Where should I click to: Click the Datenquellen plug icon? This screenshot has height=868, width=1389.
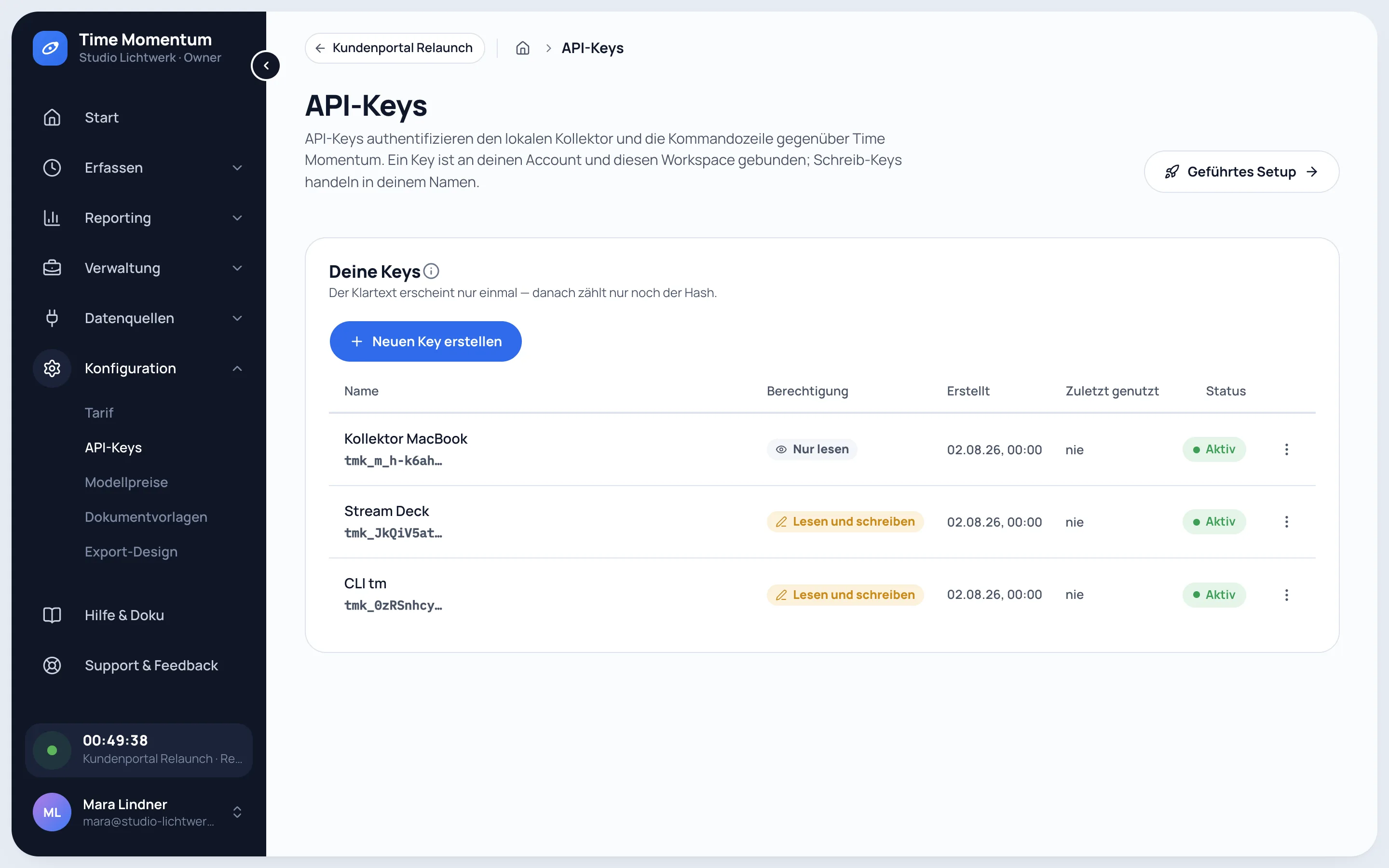coord(52,318)
